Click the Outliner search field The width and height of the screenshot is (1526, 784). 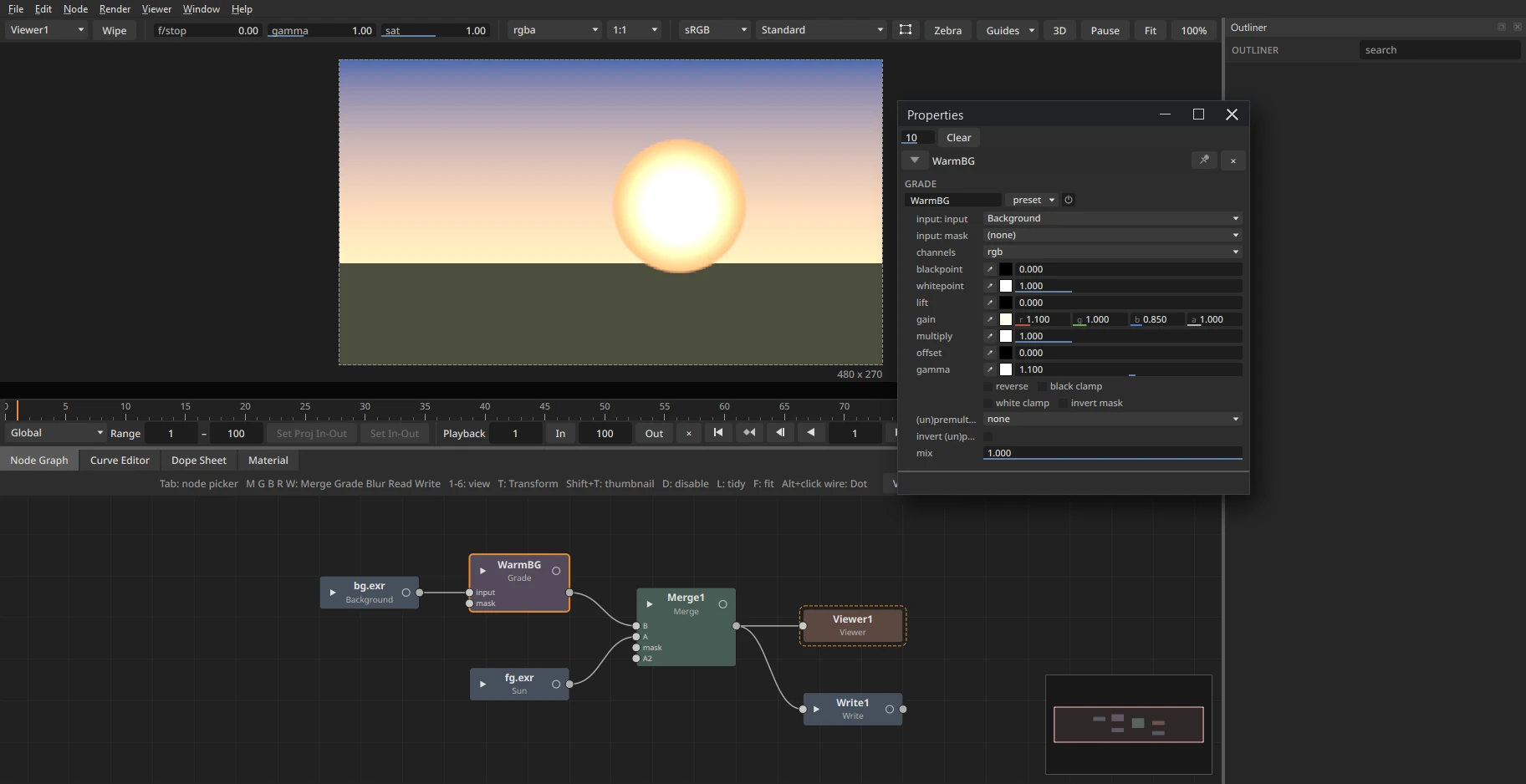coord(1439,50)
